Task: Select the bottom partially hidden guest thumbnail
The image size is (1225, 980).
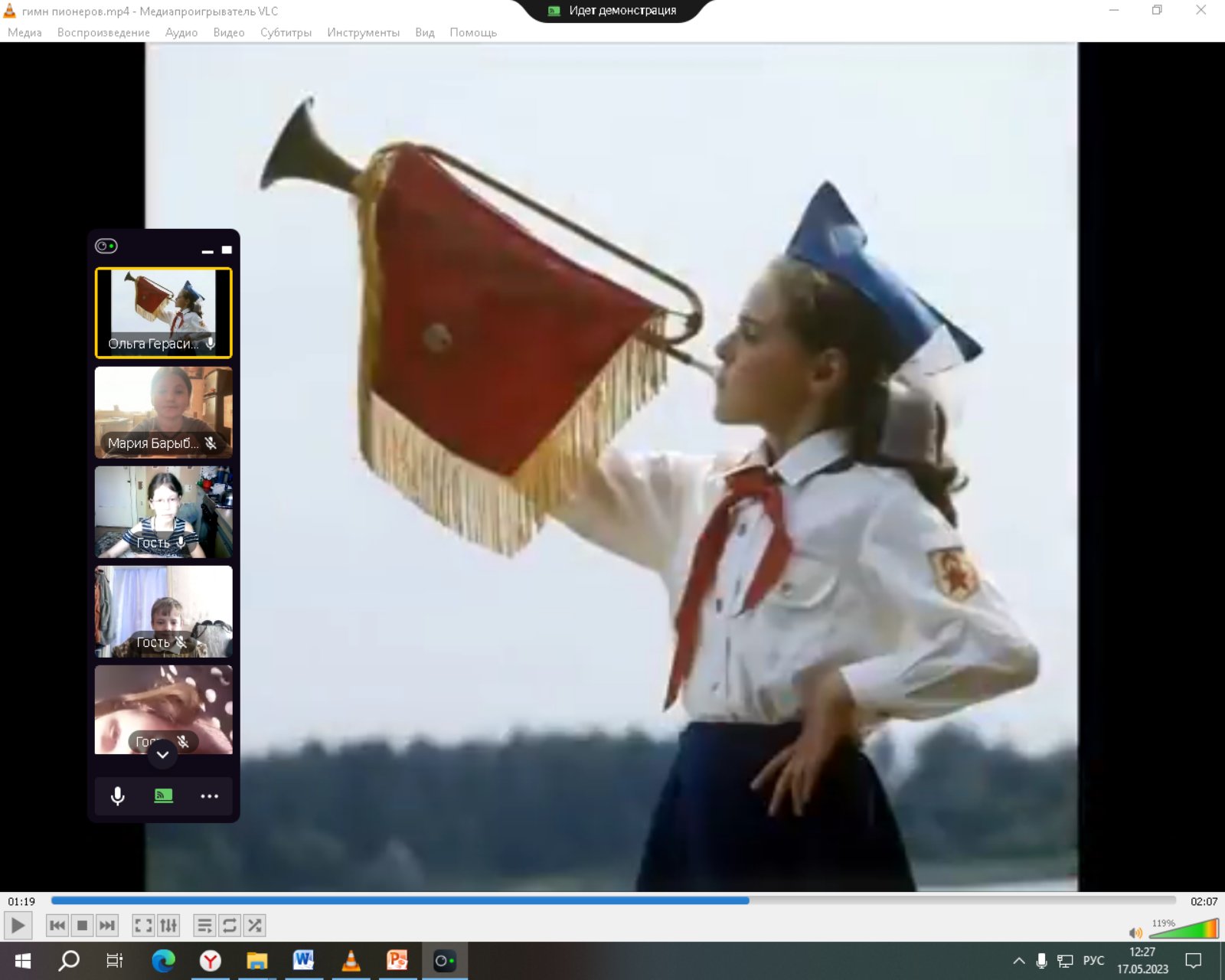Action: tap(163, 709)
